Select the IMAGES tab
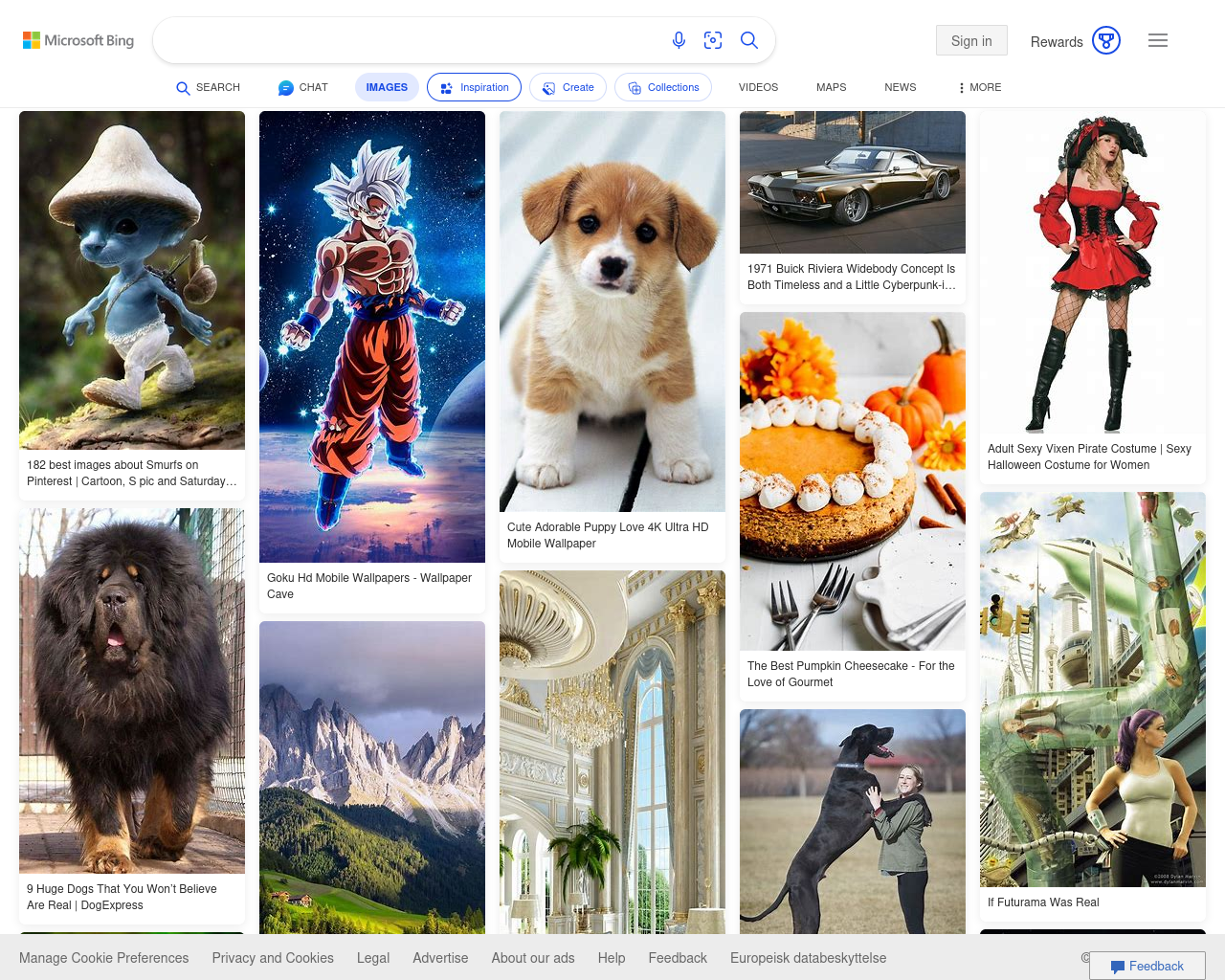 [x=387, y=87]
